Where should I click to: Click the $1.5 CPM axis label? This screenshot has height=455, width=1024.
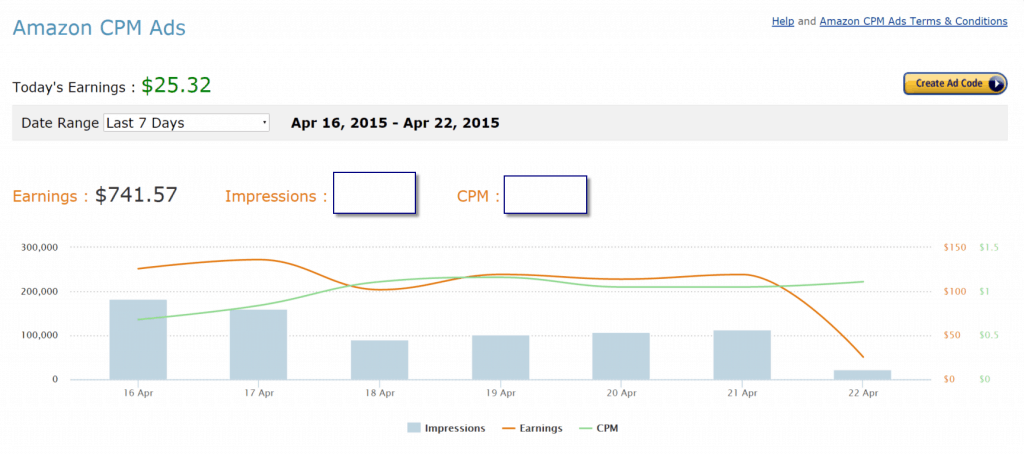click(x=989, y=247)
